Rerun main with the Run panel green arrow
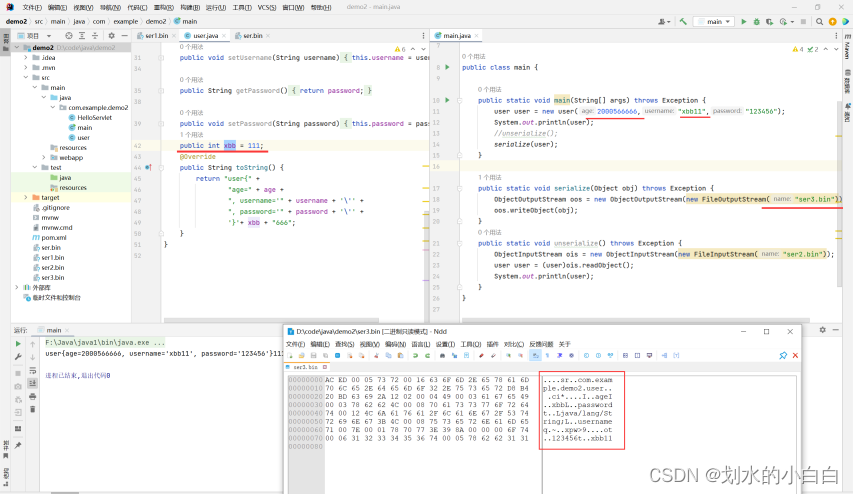This screenshot has height=494, width=853. [x=18, y=344]
